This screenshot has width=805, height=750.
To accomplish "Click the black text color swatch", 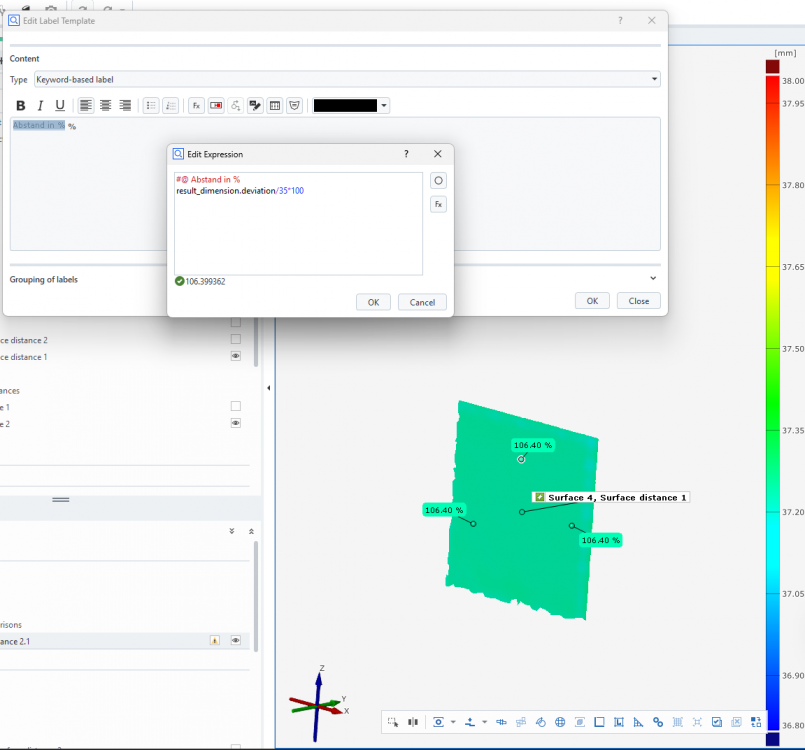I will 345,106.
